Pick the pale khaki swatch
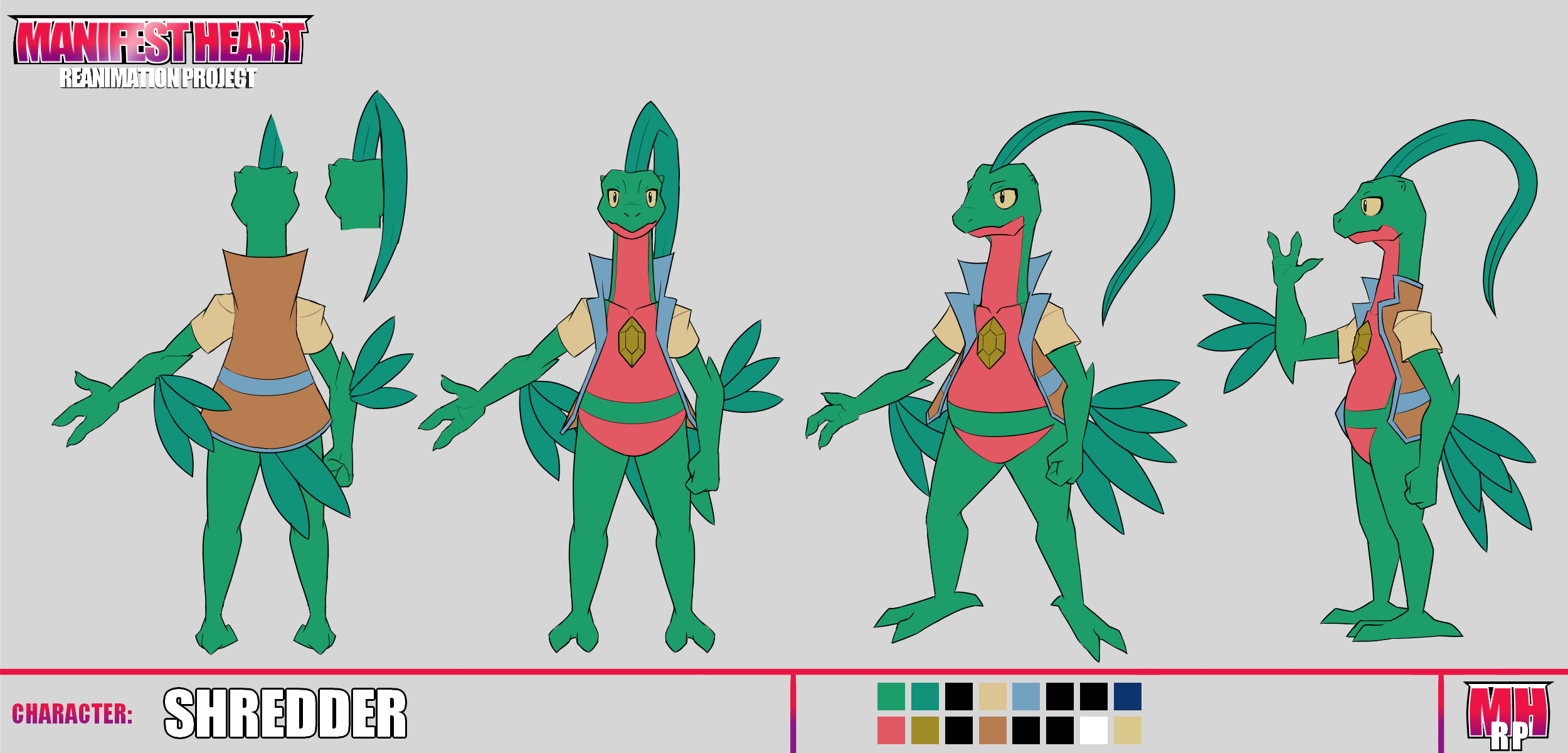 [x=1128, y=730]
